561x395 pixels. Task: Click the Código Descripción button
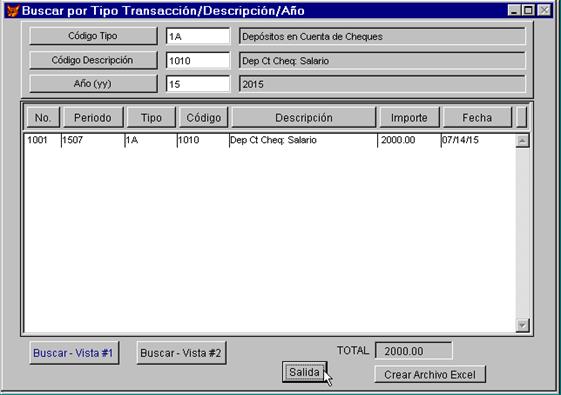(x=93, y=60)
